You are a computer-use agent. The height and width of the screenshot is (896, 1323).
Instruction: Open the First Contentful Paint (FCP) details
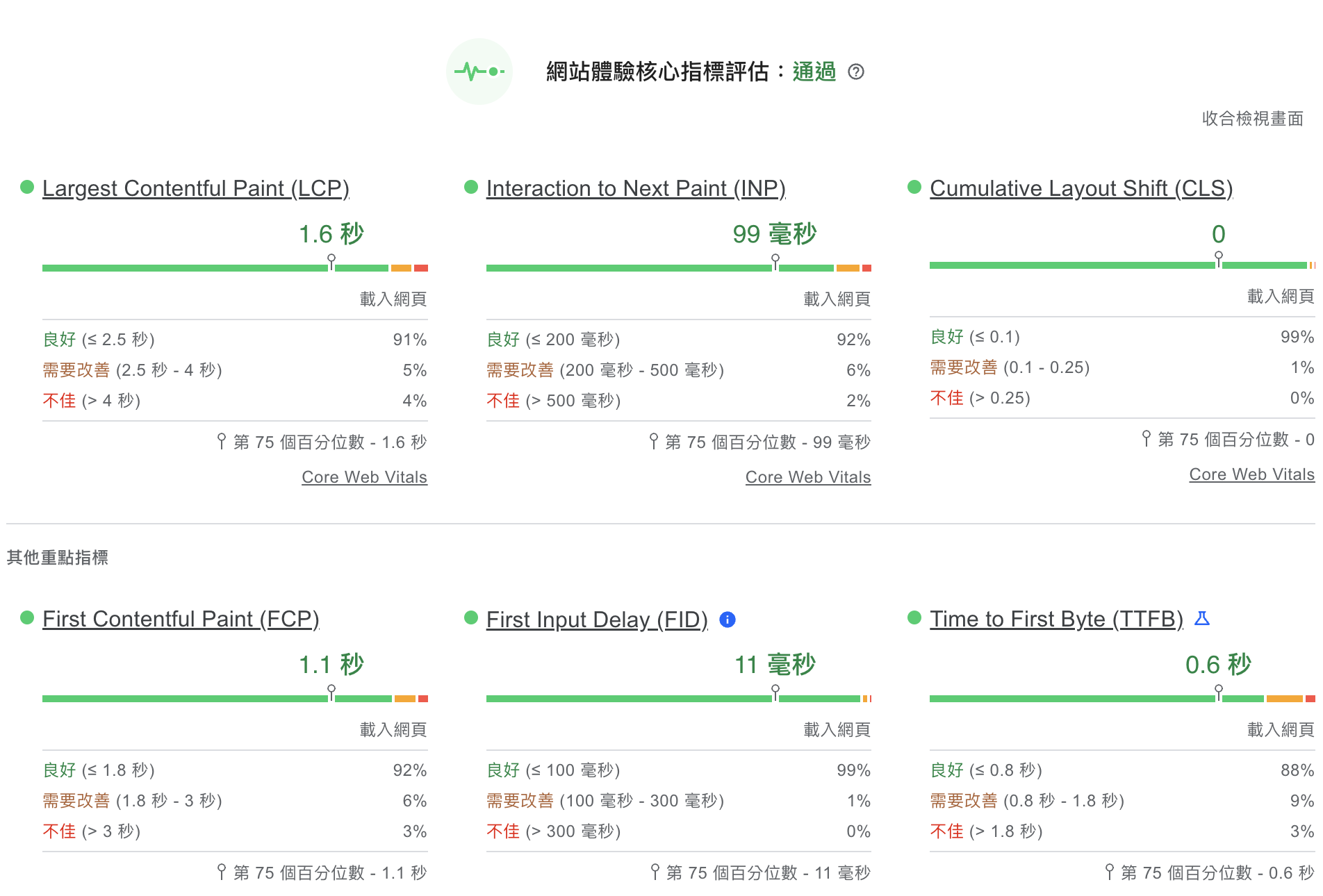181,619
